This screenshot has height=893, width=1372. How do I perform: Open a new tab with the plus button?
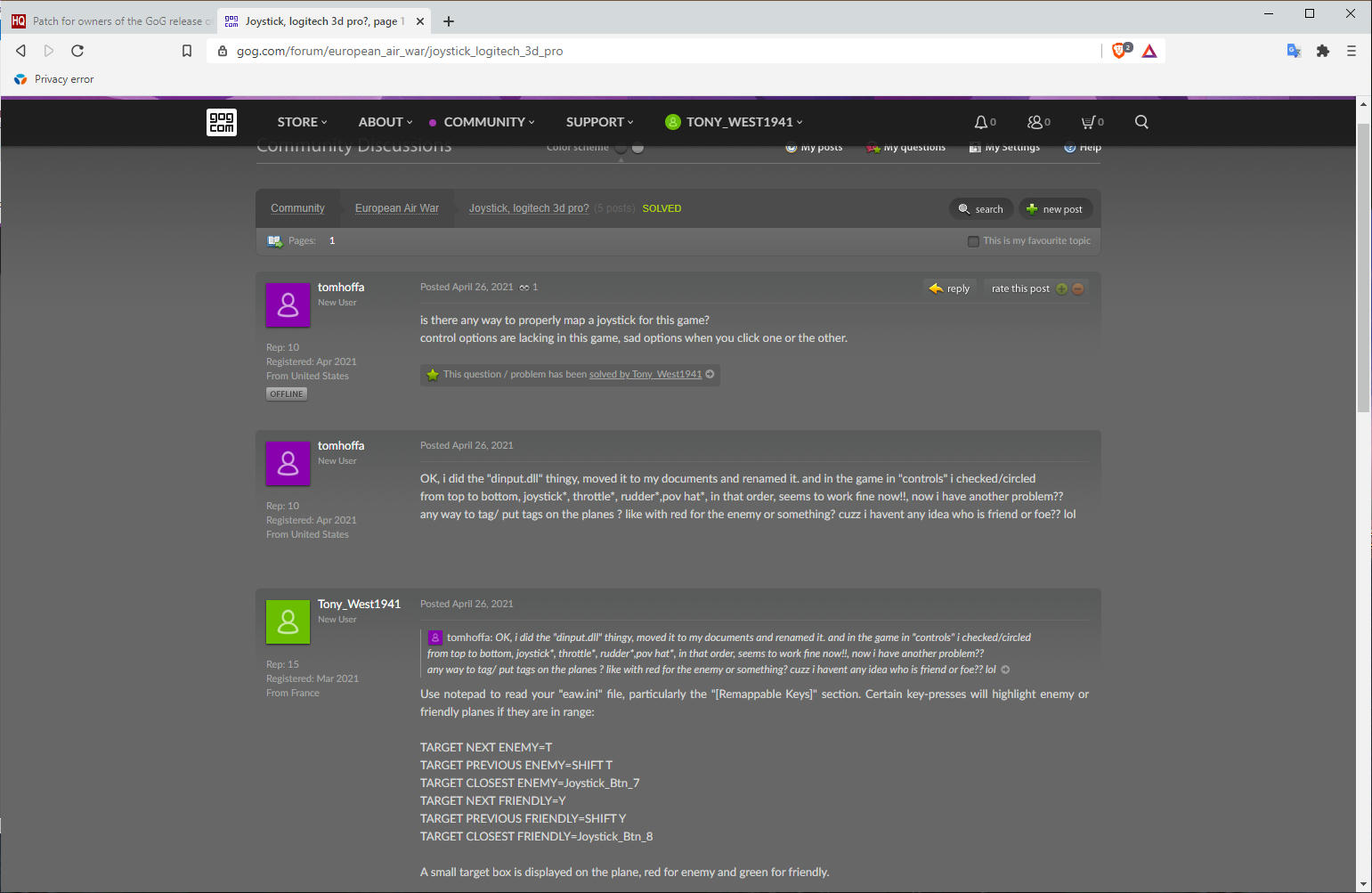coord(449,21)
